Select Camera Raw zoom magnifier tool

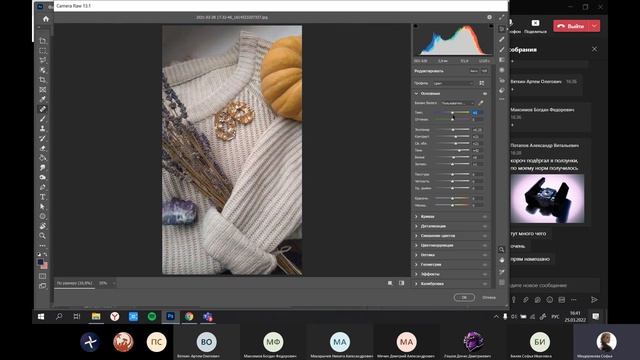502,250
